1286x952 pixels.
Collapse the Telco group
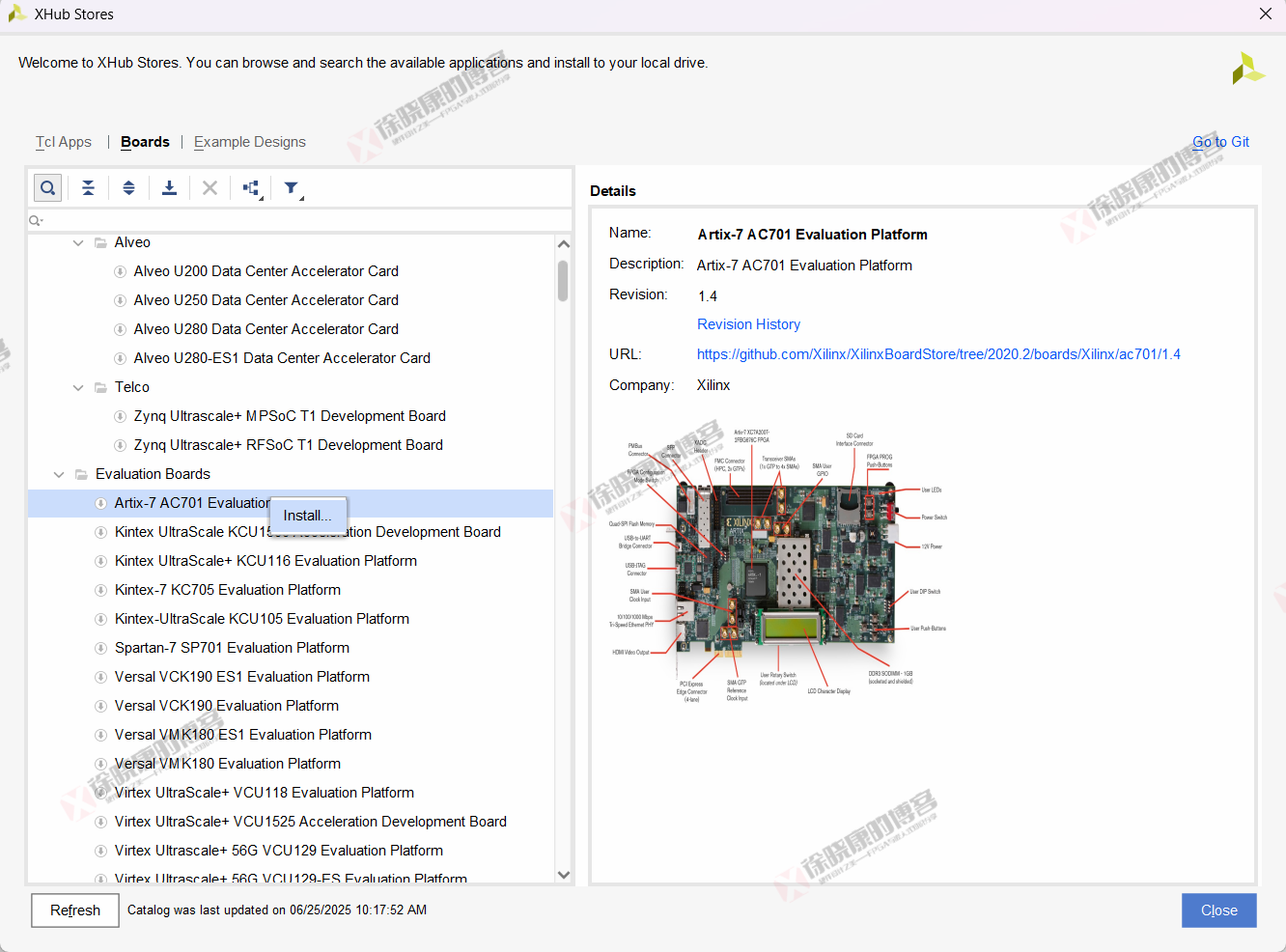[x=78, y=388]
